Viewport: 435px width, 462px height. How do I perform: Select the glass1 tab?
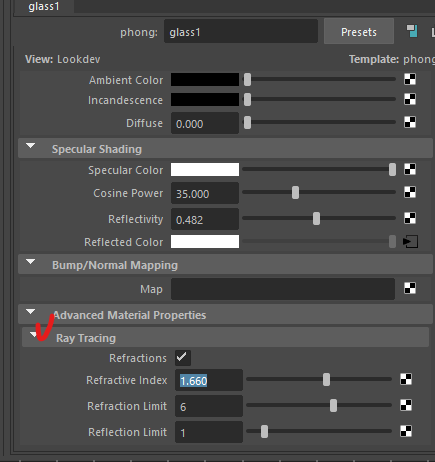pyautogui.click(x=44, y=6)
